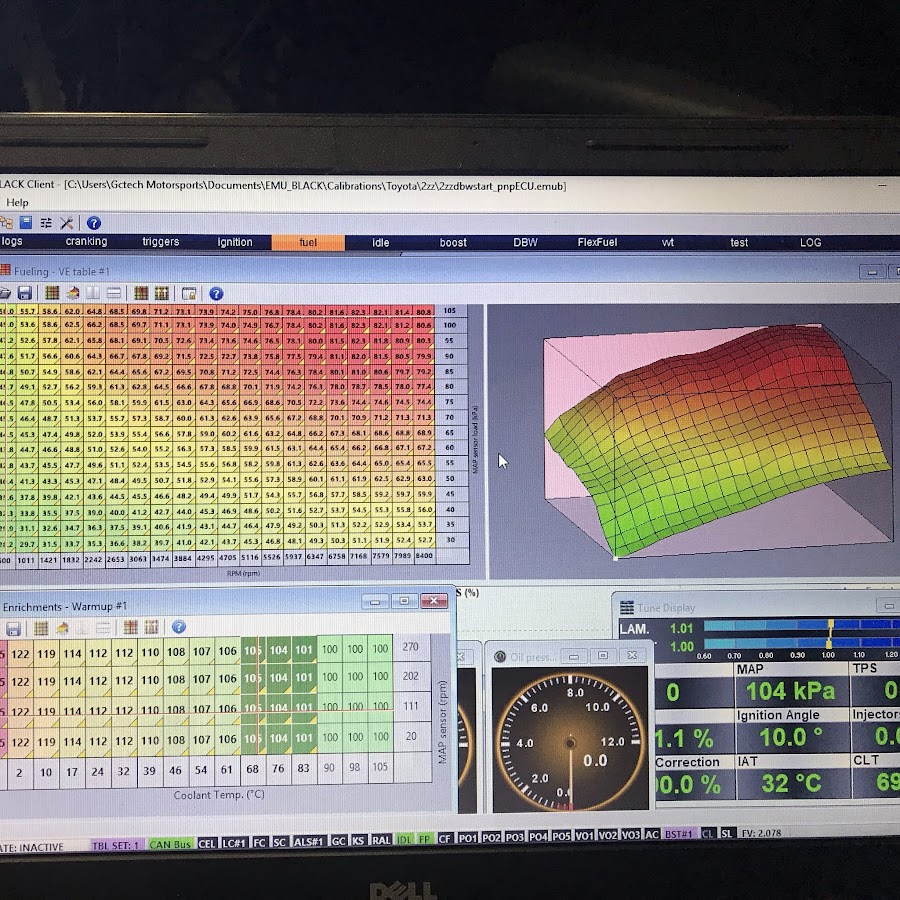Open the LOG tab
Screen dimensions: 900x900
click(x=810, y=243)
